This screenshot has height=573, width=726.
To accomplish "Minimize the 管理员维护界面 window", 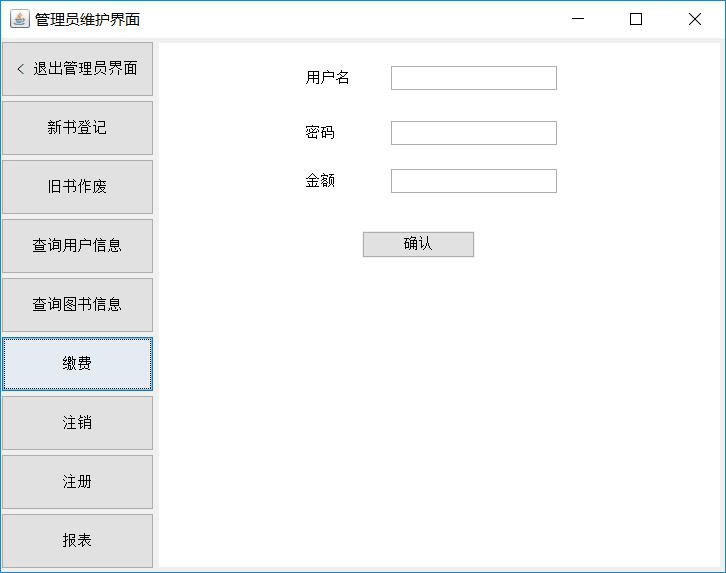I will (x=577, y=19).
